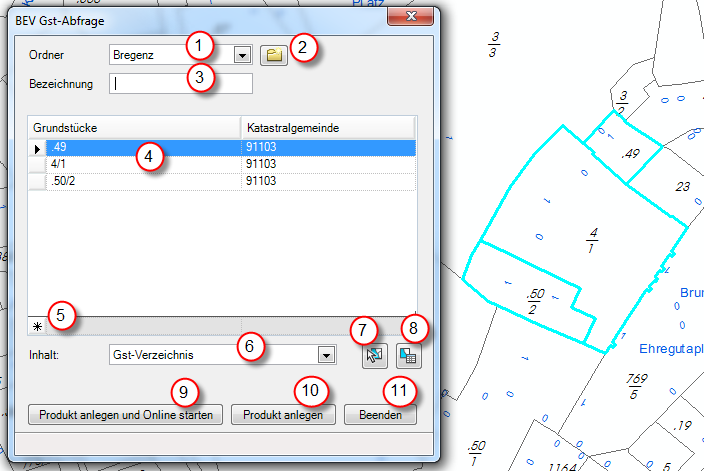The width and height of the screenshot is (704, 471).
Task: Click the Katastralgemeinde column header
Action: 327,128
